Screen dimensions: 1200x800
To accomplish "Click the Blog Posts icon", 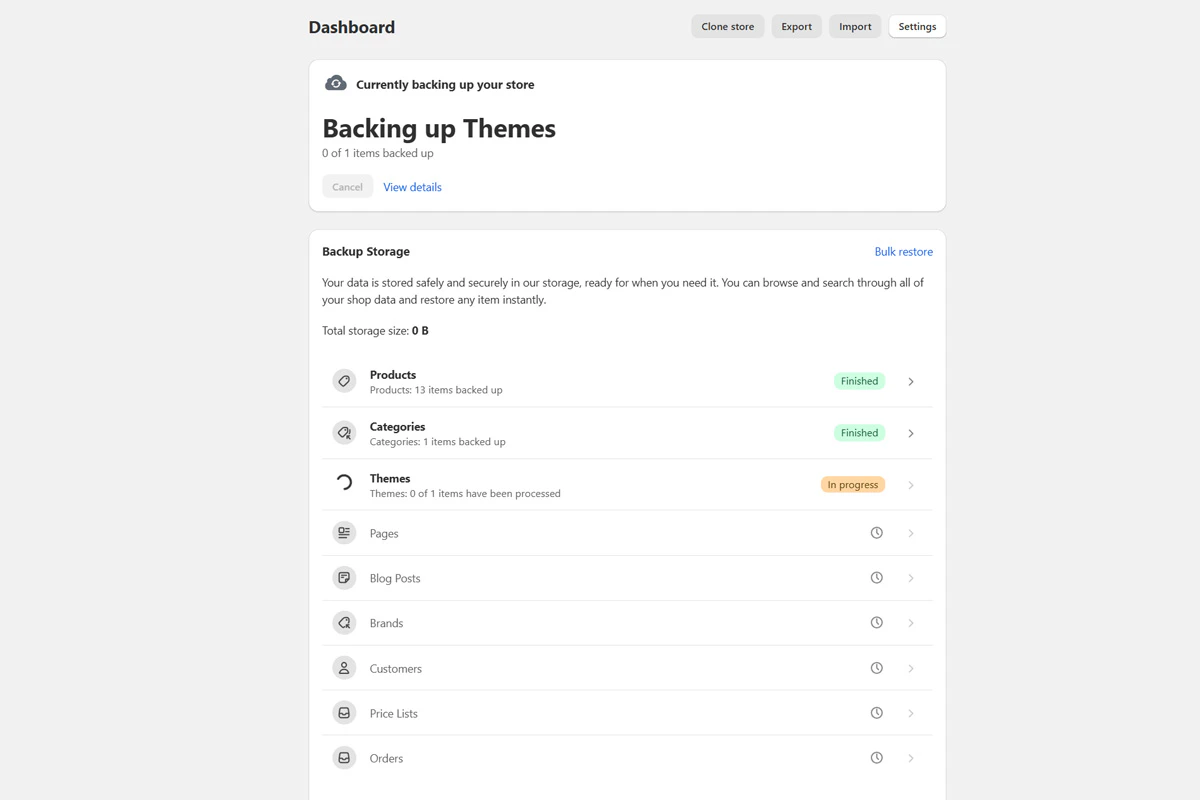I will point(344,577).
